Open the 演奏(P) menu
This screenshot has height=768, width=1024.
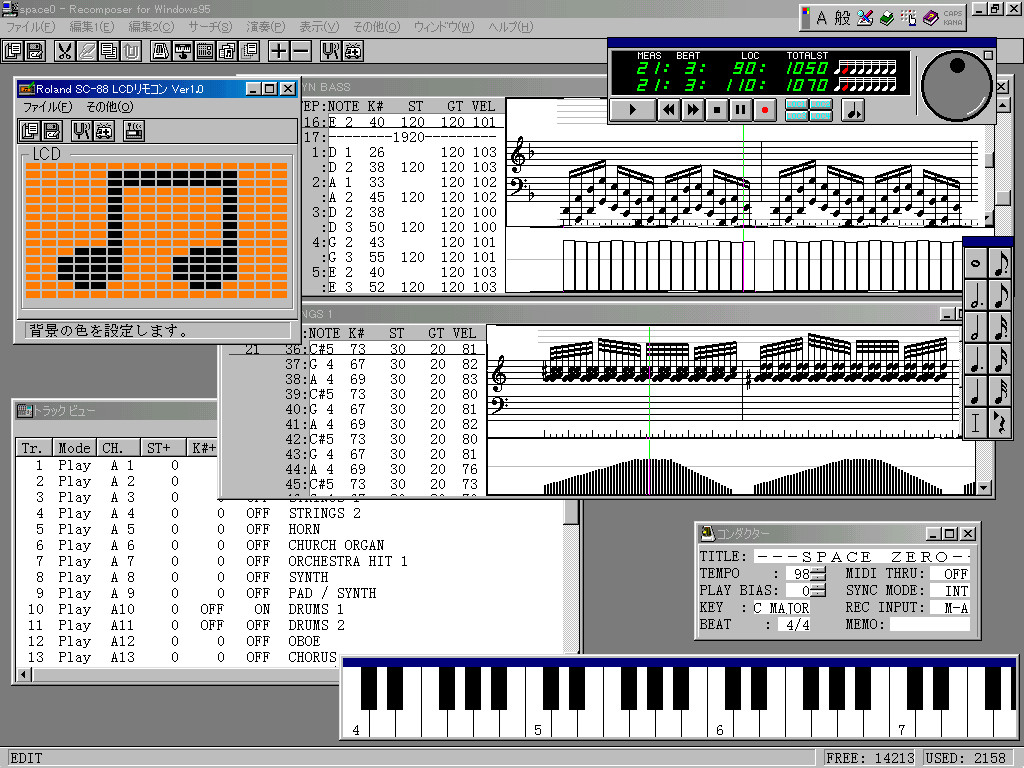click(266, 26)
